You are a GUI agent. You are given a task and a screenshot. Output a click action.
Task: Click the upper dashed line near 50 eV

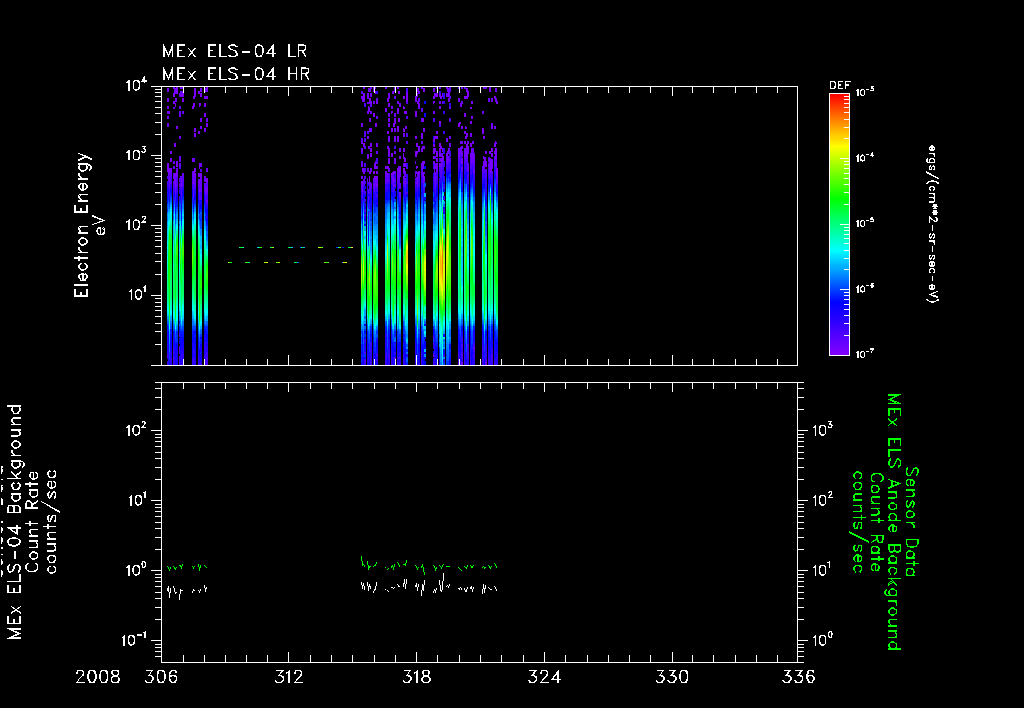[296, 248]
